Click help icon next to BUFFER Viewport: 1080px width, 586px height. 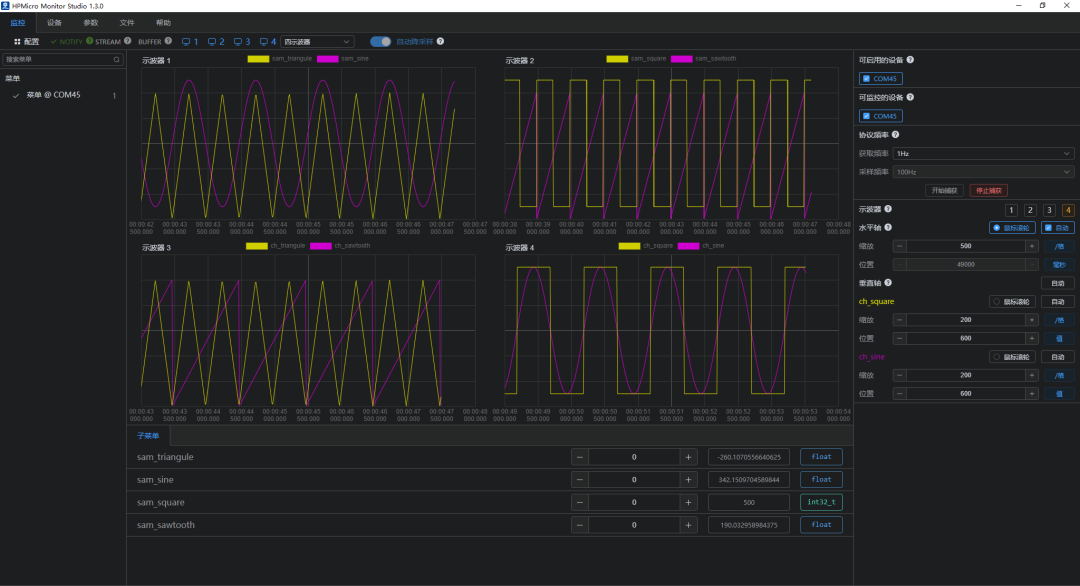[x=169, y=41]
